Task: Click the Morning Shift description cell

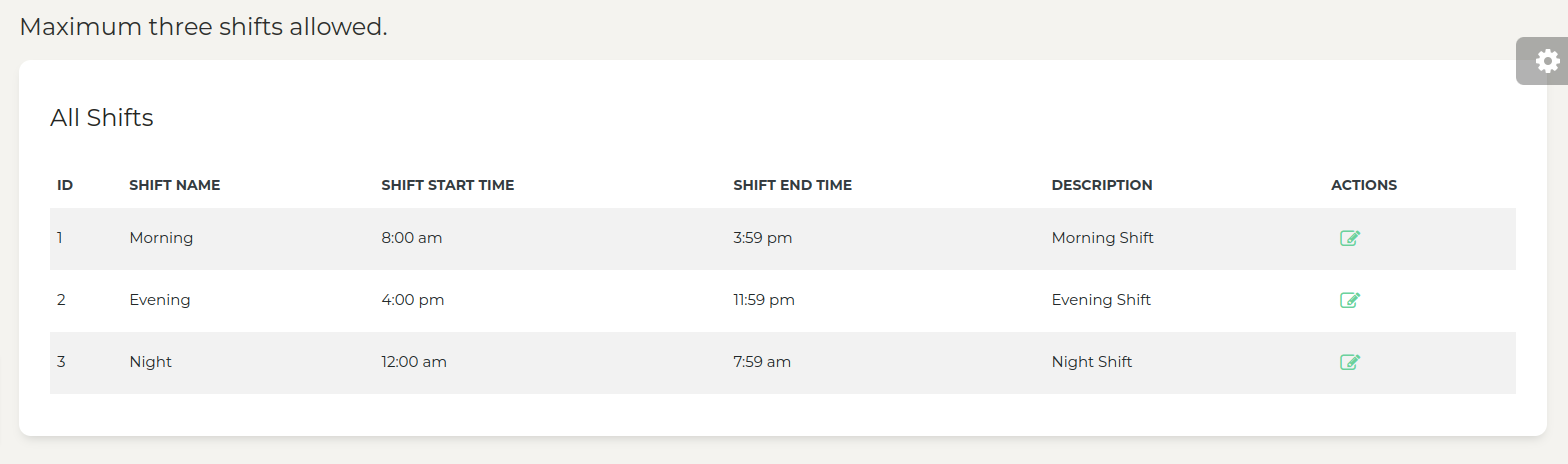Action: [x=1103, y=238]
